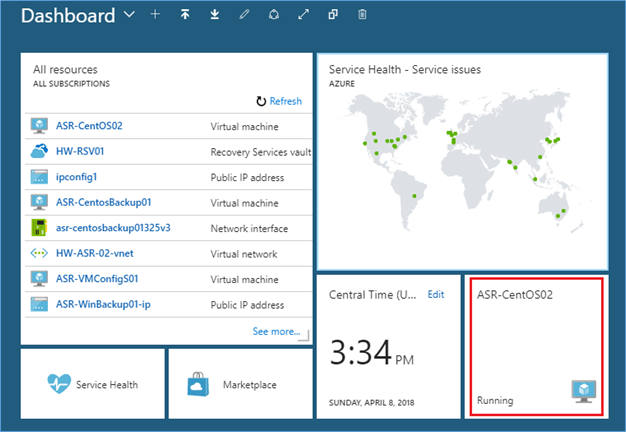The height and width of the screenshot is (432, 626).
Task: Click the ASR-CentOS02 virtual machine row icon
Action: (x=39, y=126)
